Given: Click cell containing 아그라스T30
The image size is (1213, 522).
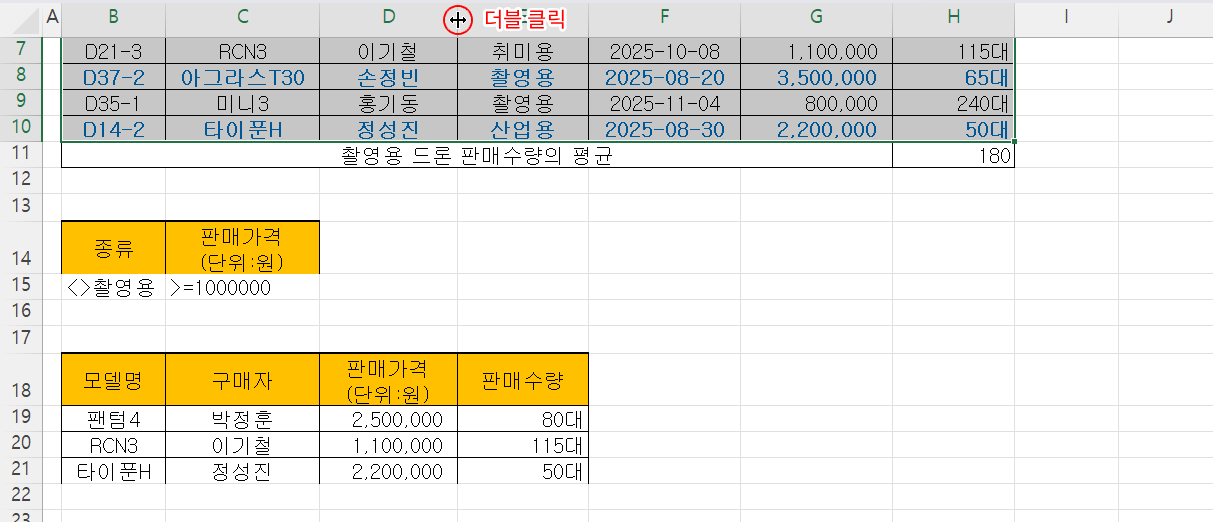Looking at the screenshot, I should coord(243,77).
